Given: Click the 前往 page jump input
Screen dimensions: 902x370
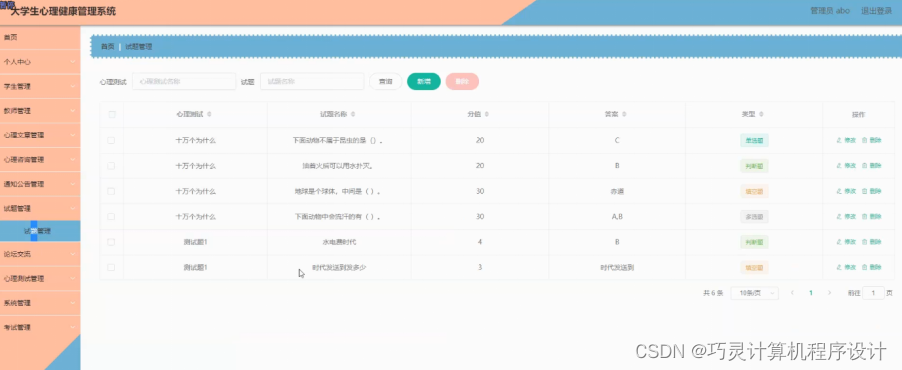Looking at the screenshot, I should coord(874,293).
